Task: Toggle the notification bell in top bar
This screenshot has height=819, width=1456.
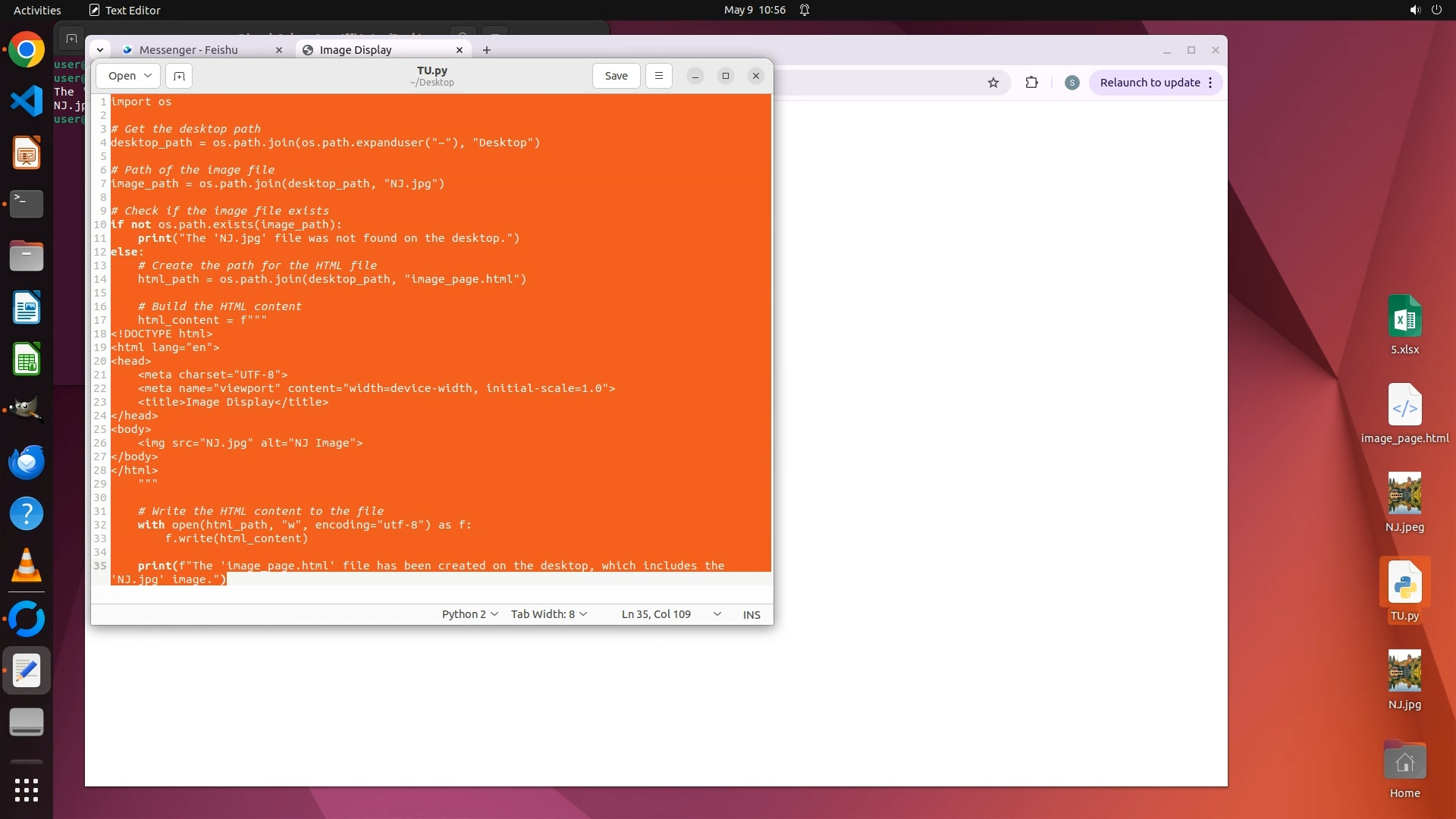Action: tap(805, 10)
